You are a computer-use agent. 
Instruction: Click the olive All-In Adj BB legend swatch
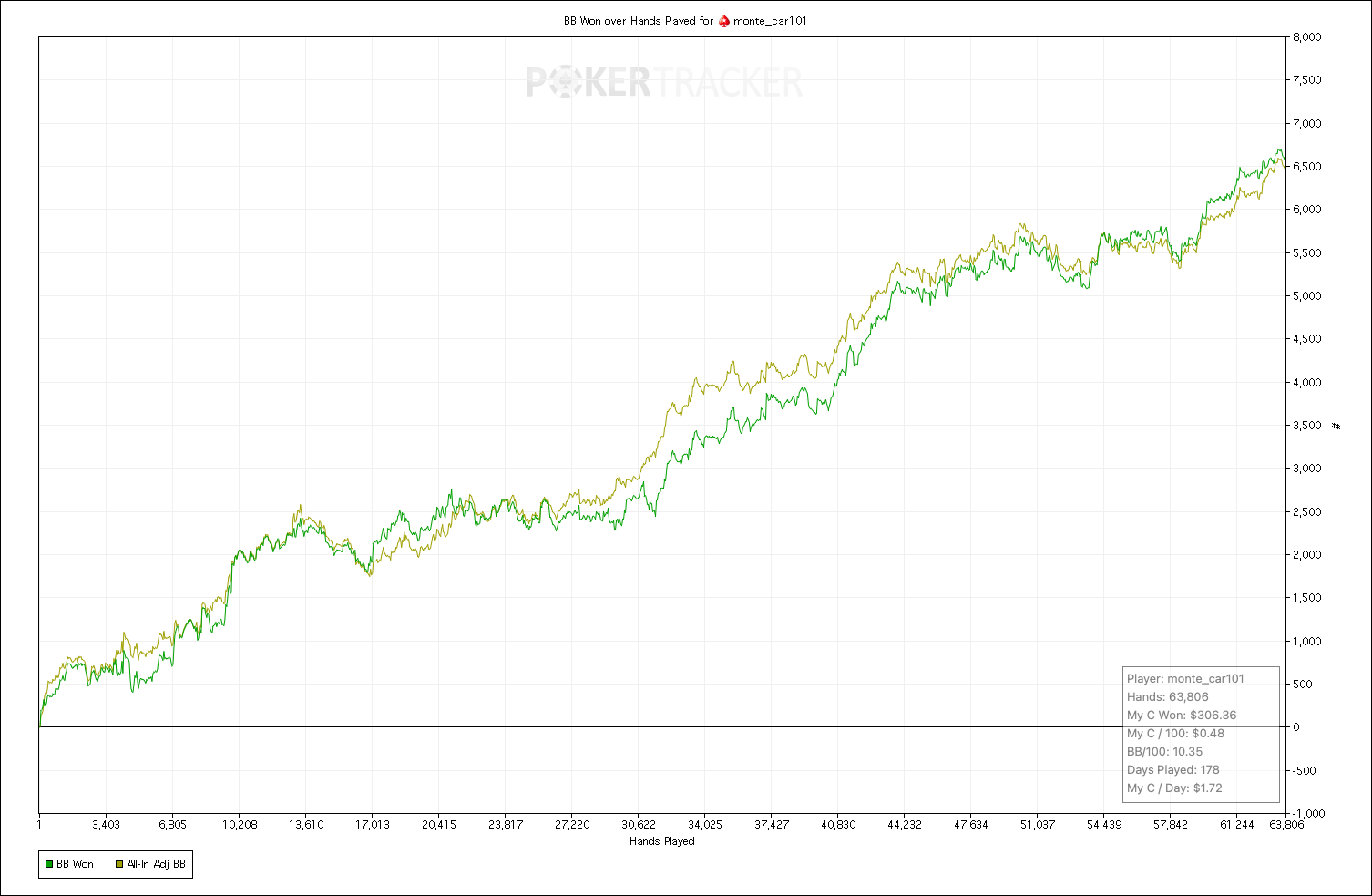point(119,864)
